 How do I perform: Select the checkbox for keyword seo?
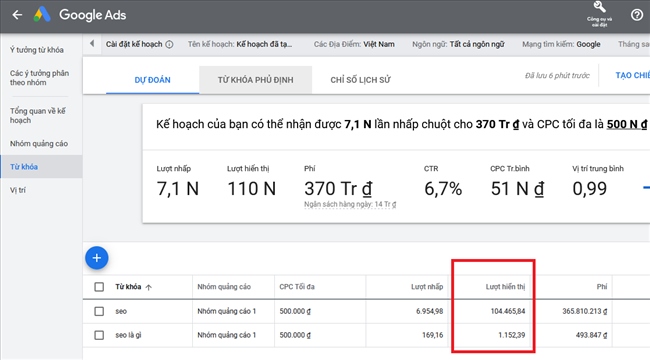(x=99, y=311)
